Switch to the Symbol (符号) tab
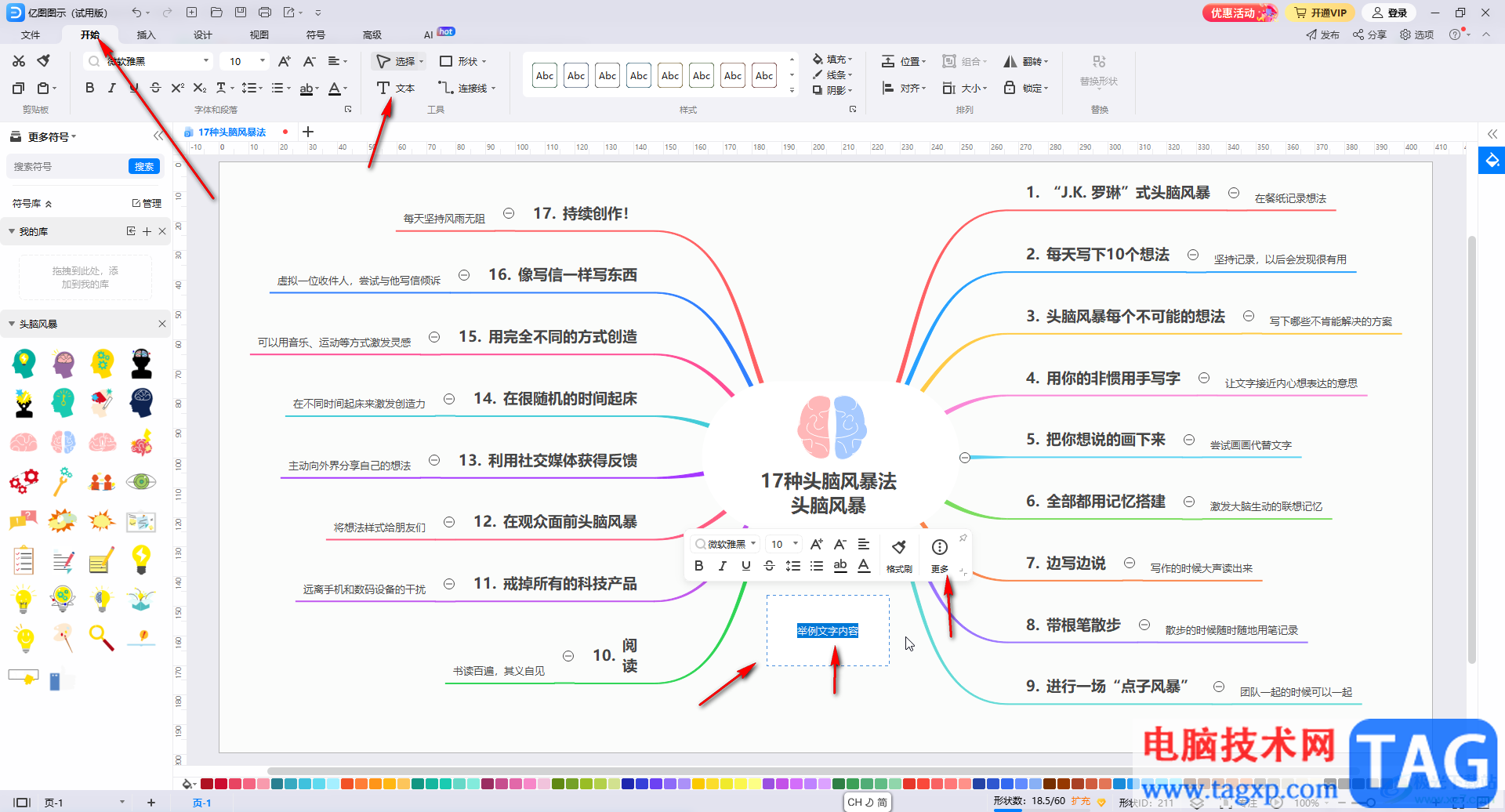 tap(316, 34)
